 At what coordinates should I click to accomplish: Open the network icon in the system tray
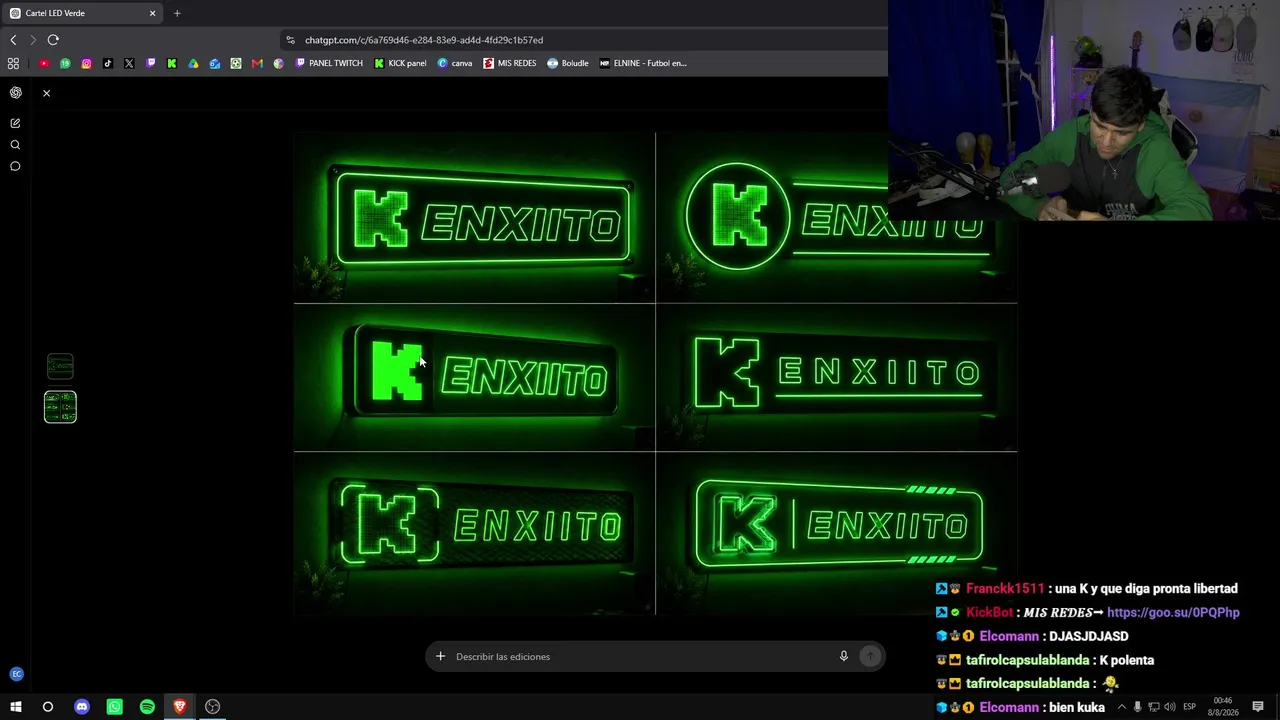click(1153, 707)
